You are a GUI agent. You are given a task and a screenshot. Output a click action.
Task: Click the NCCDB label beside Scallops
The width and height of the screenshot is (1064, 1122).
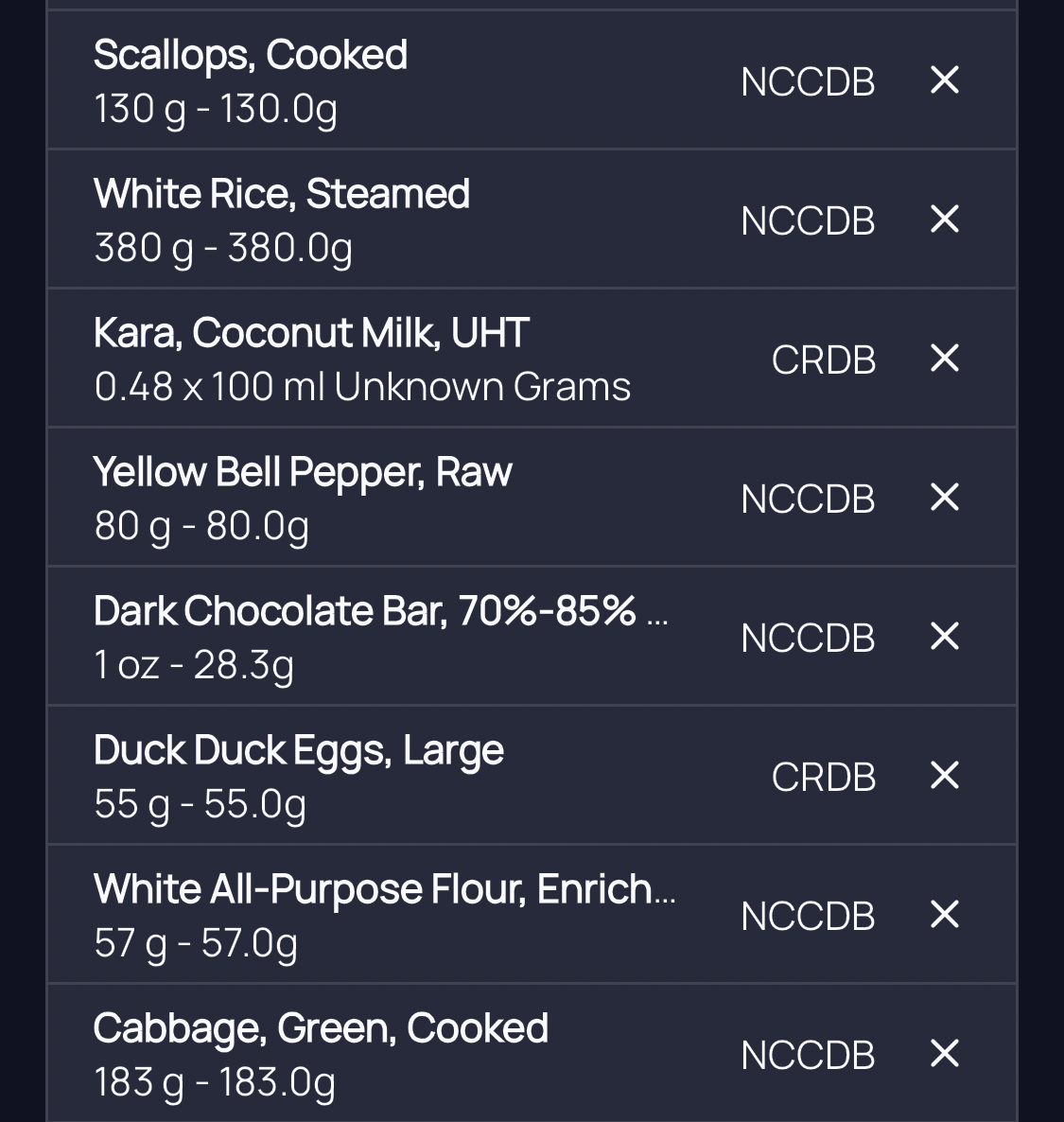[808, 81]
